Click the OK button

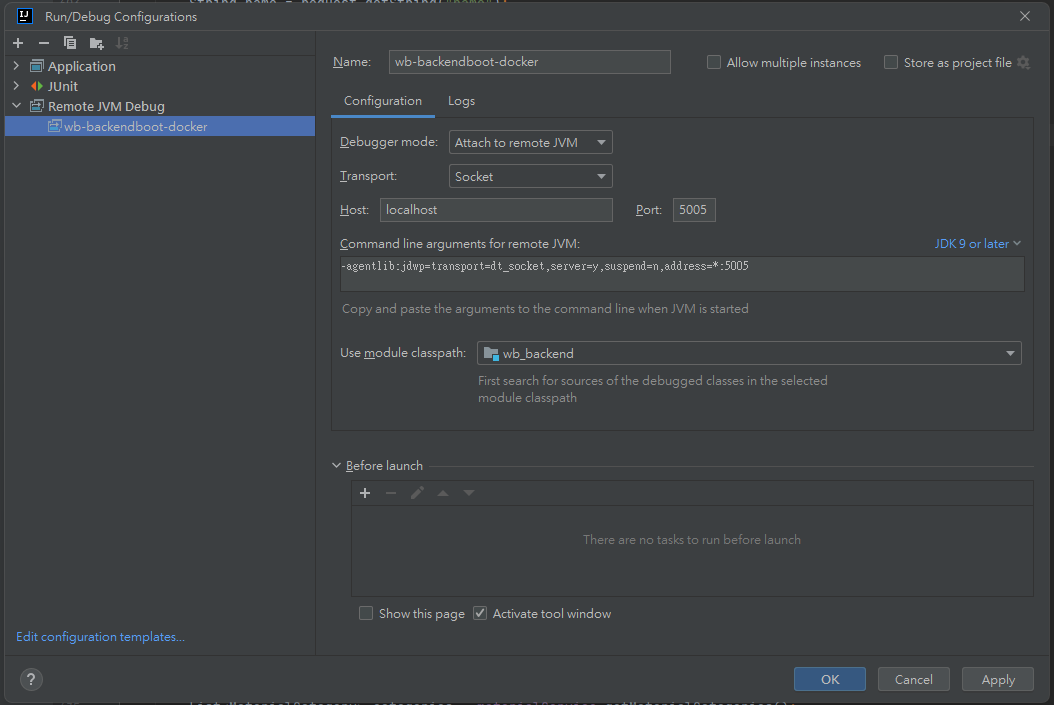(829, 679)
